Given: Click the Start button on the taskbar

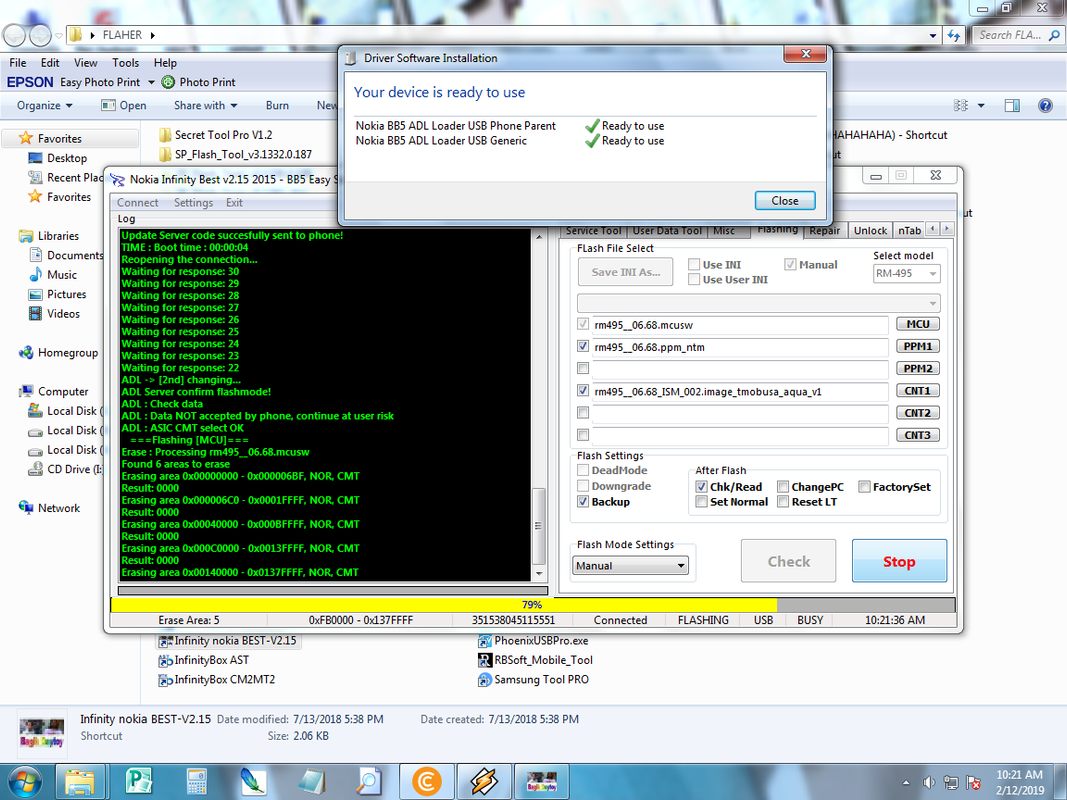Looking at the screenshot, I should (x=24, y=782).
